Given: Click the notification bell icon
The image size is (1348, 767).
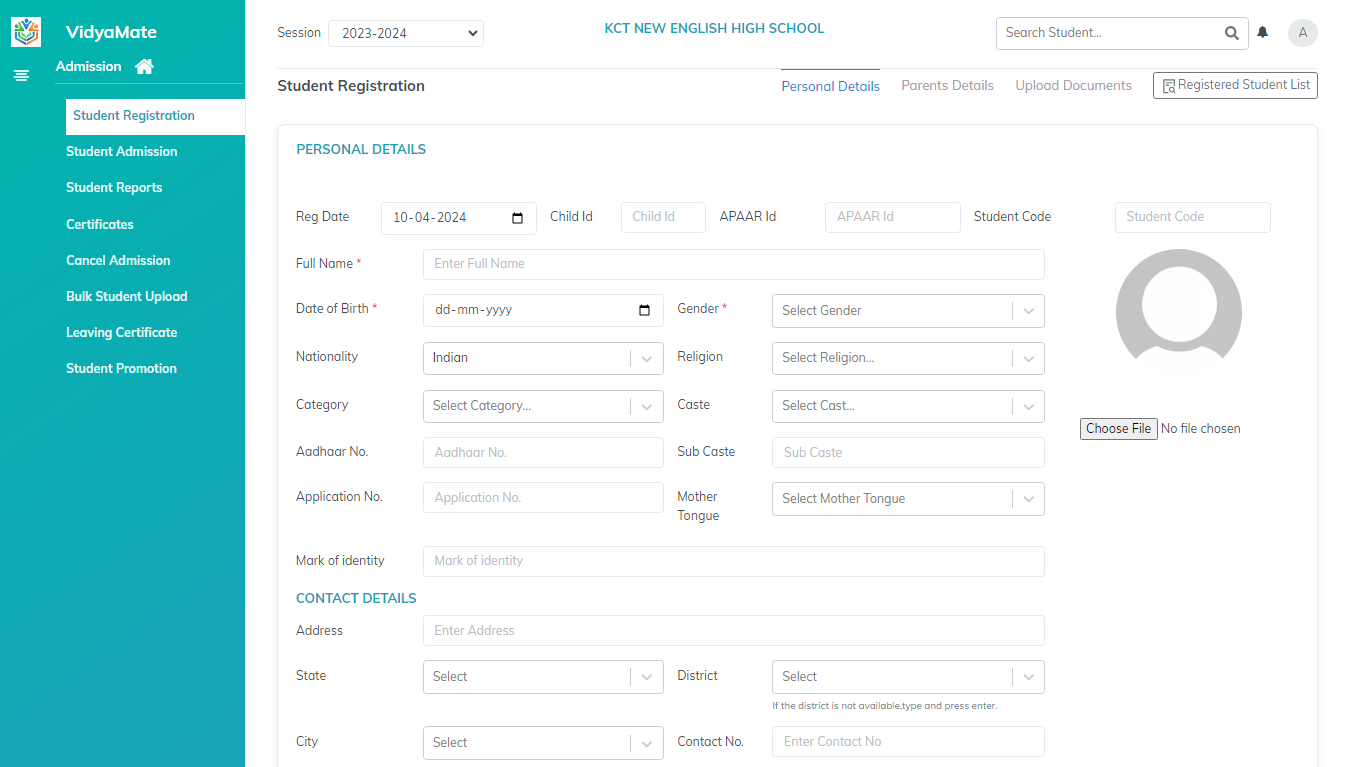Looking at the screenshot, I should [1263, 33].
